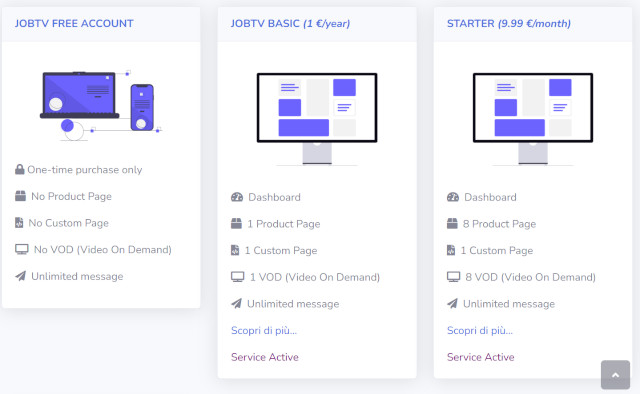The image size is (640, 394).
Task: Click the STARTER (9.99 €/month) heading
Action: tap(509, 24)
